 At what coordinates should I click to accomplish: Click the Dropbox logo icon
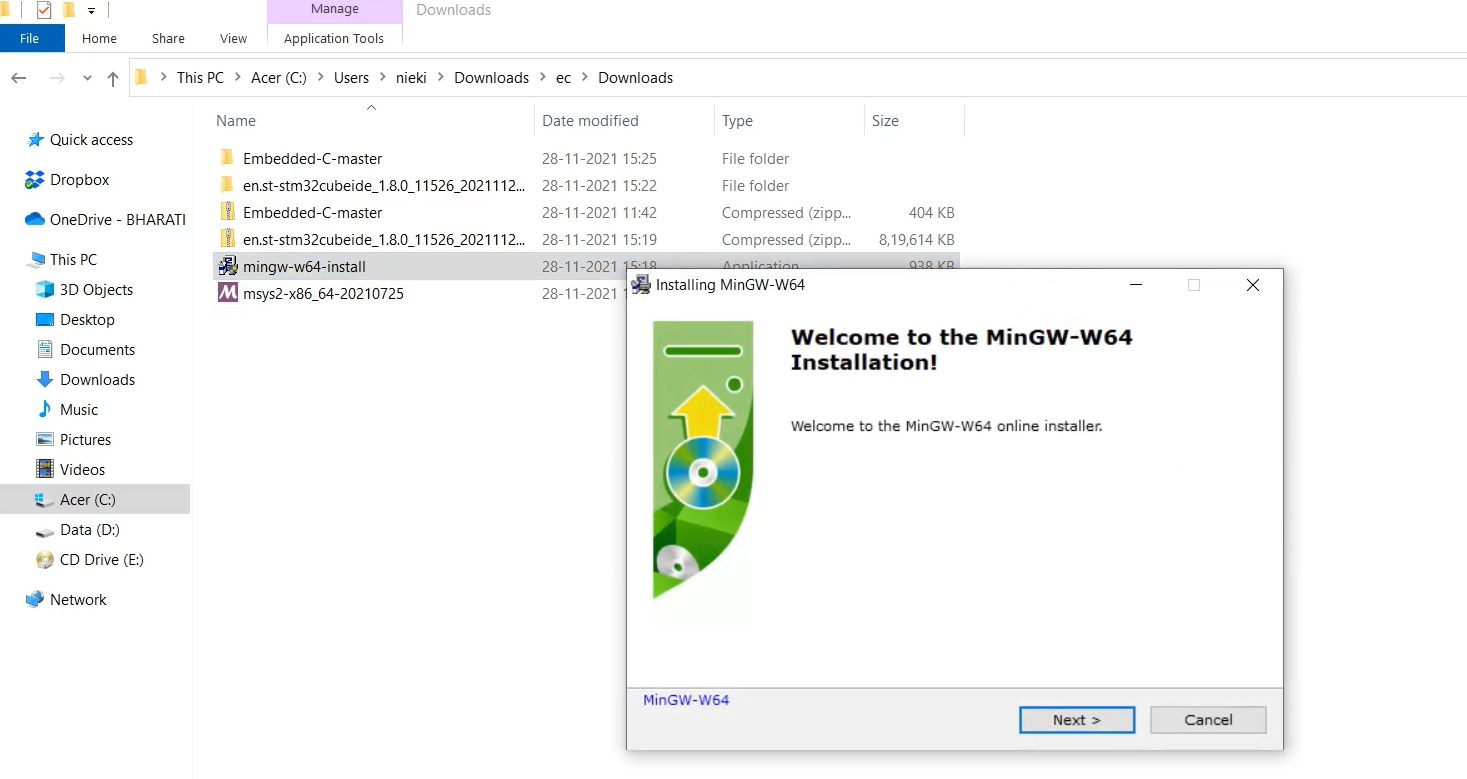[x=35, y=180]
